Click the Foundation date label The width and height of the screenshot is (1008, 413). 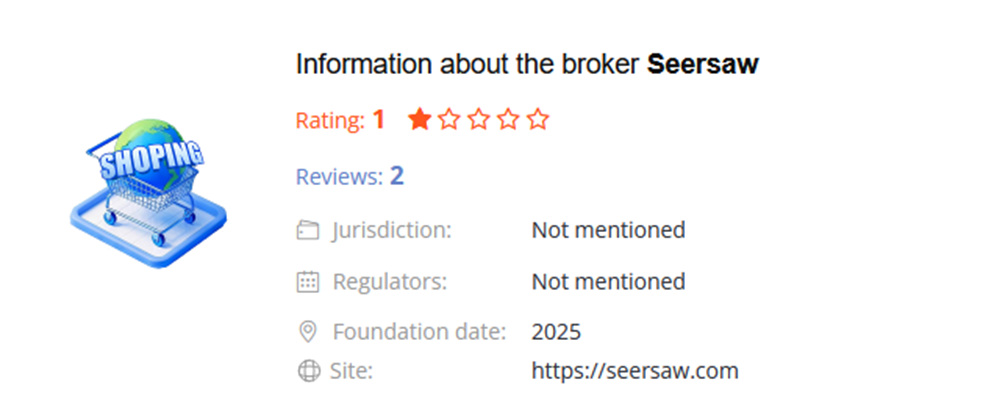point(419,331)
